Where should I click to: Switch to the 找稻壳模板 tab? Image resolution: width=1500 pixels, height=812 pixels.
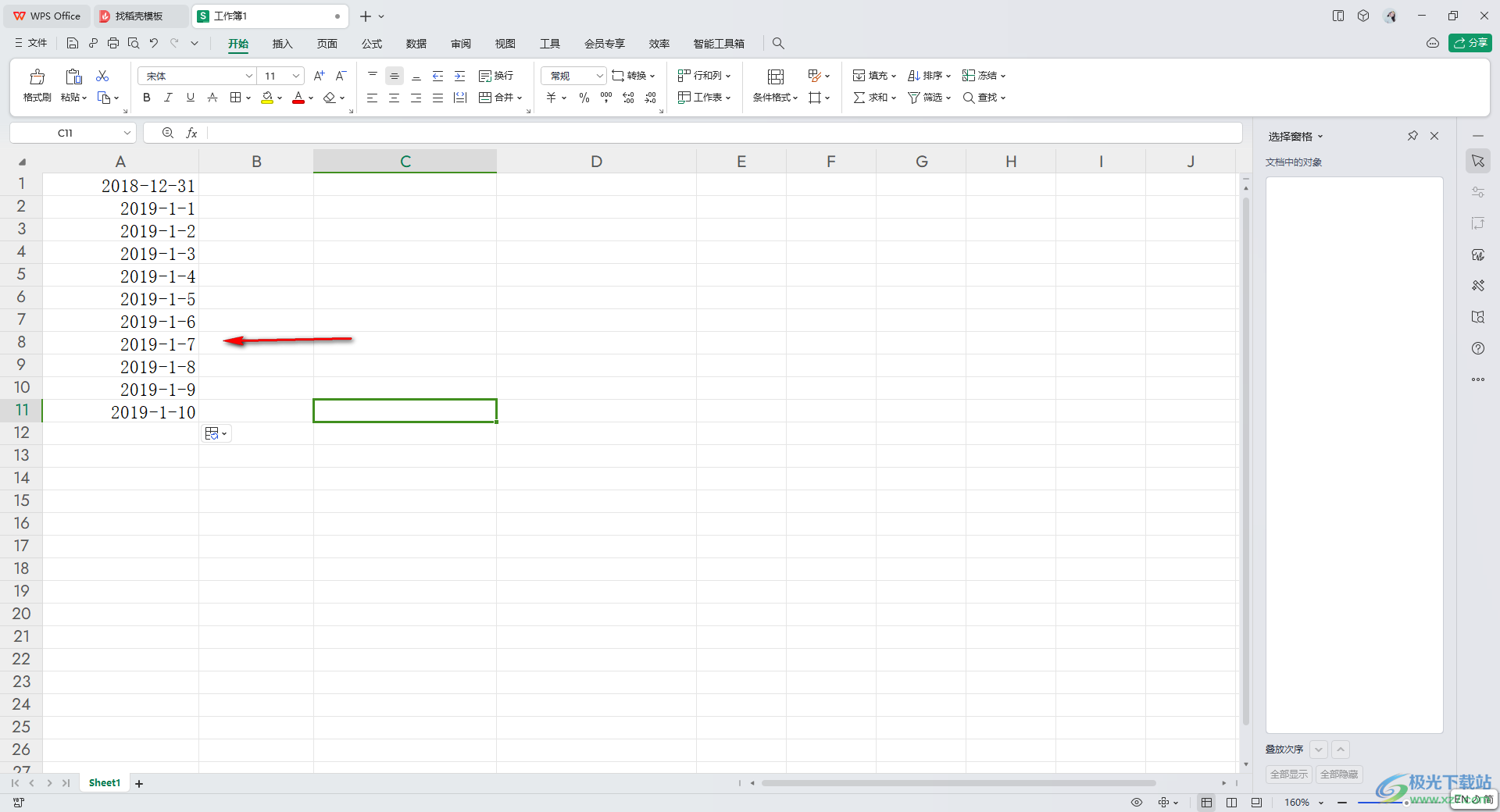tap(139, 16)
